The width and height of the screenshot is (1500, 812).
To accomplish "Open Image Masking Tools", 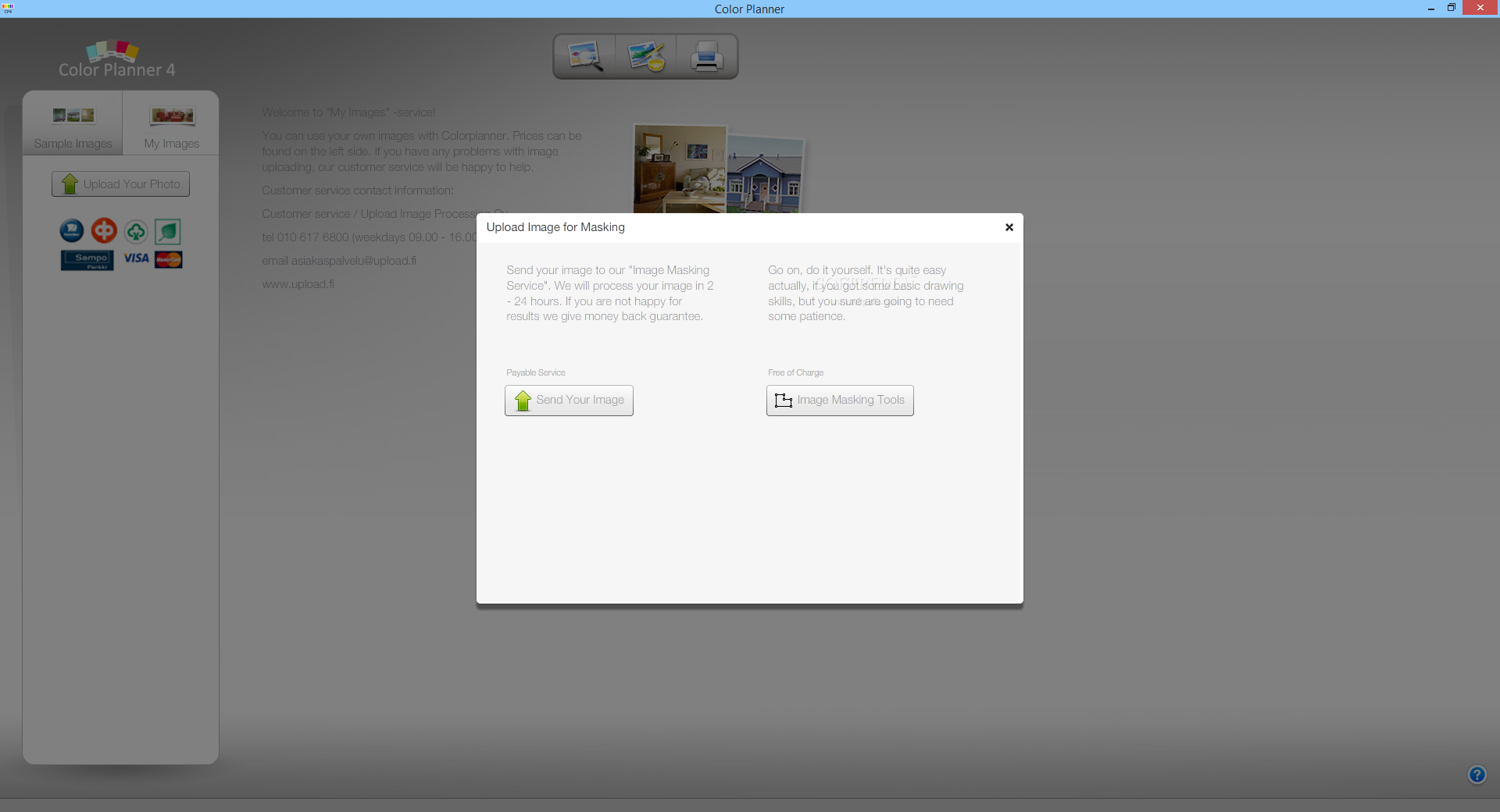I will pos(840,401).
